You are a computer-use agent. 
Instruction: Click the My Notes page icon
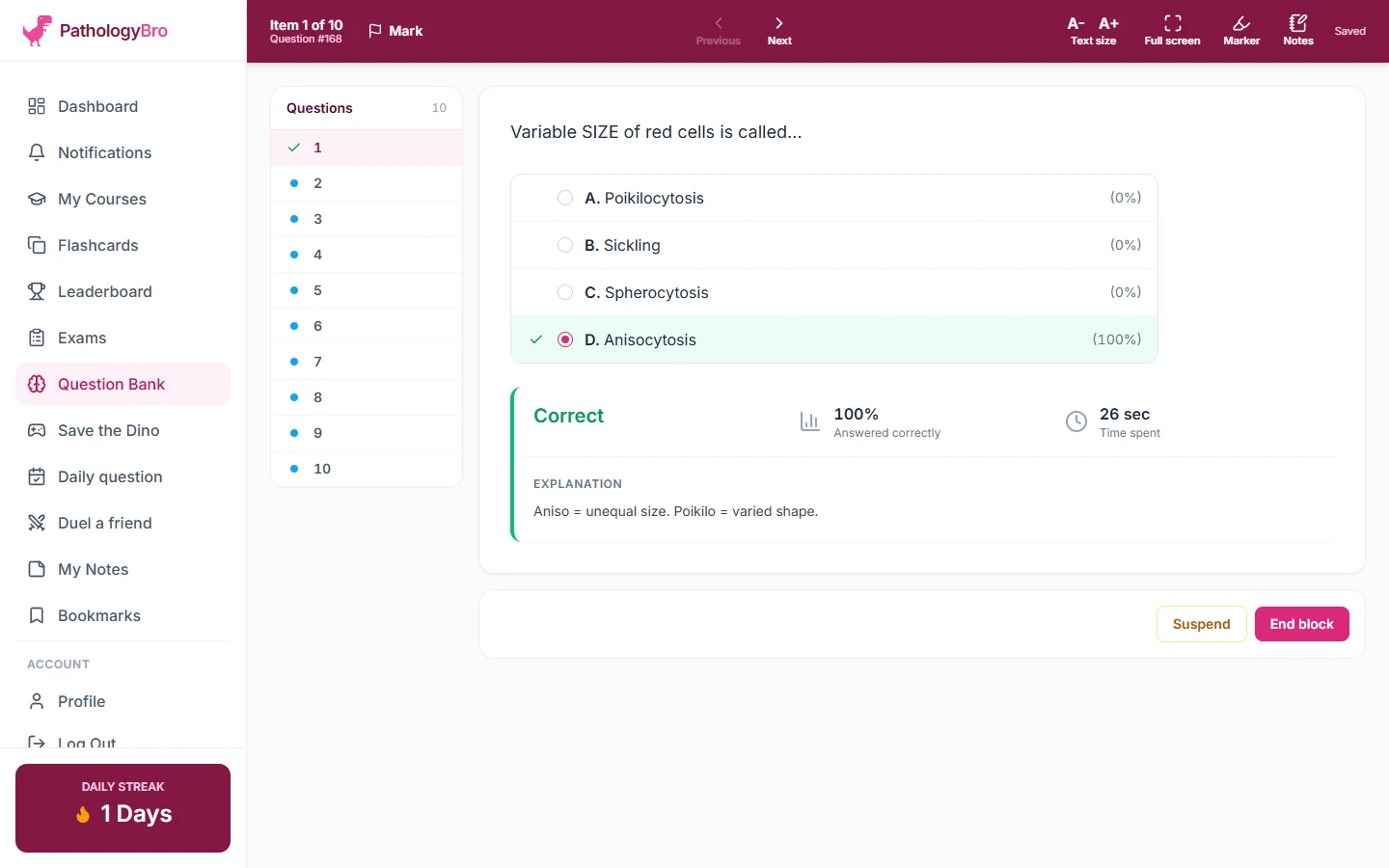pyautogui.click(x=37, y=569)
